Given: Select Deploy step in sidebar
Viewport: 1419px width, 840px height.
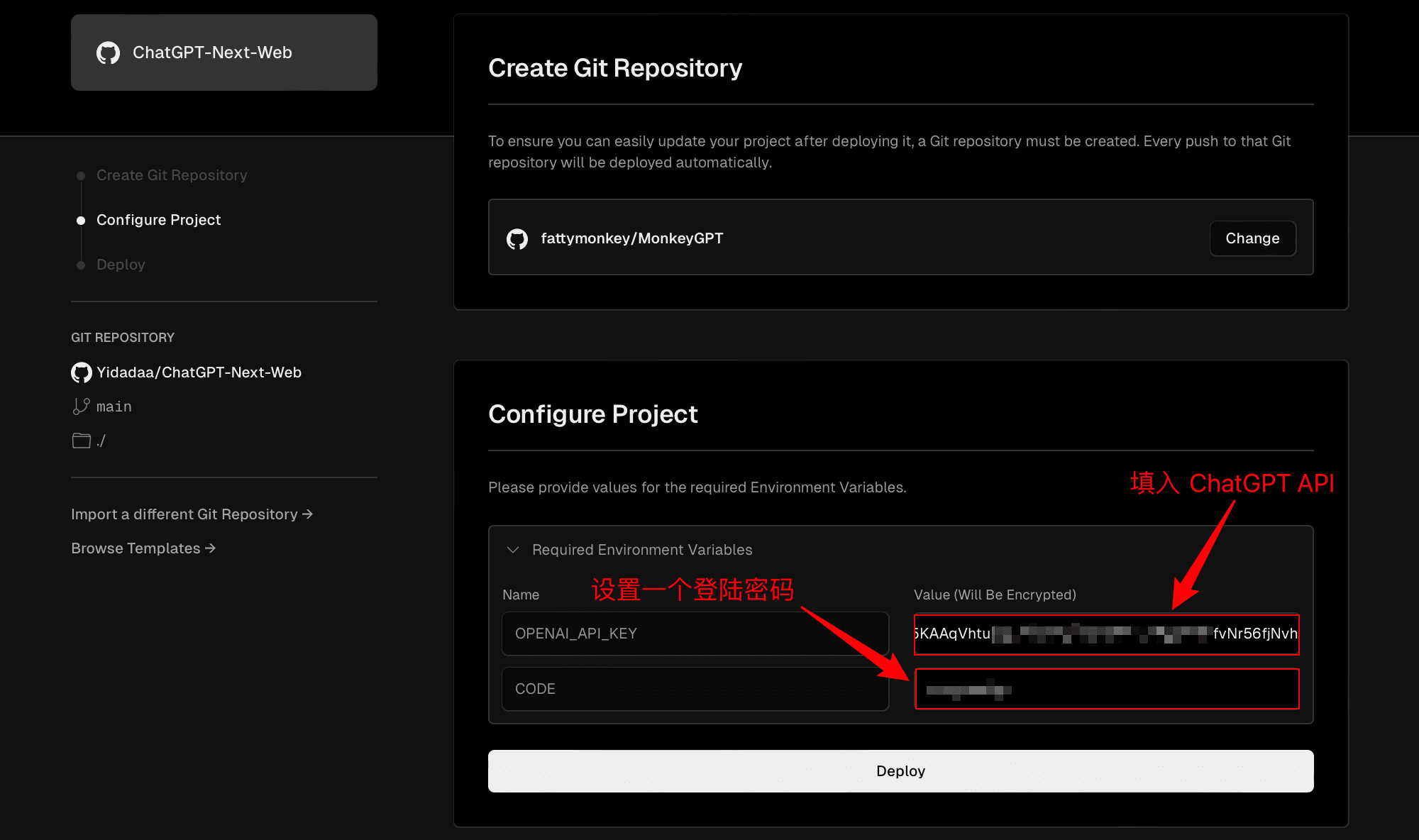Looking at the screenshot, I should [121, 265].
